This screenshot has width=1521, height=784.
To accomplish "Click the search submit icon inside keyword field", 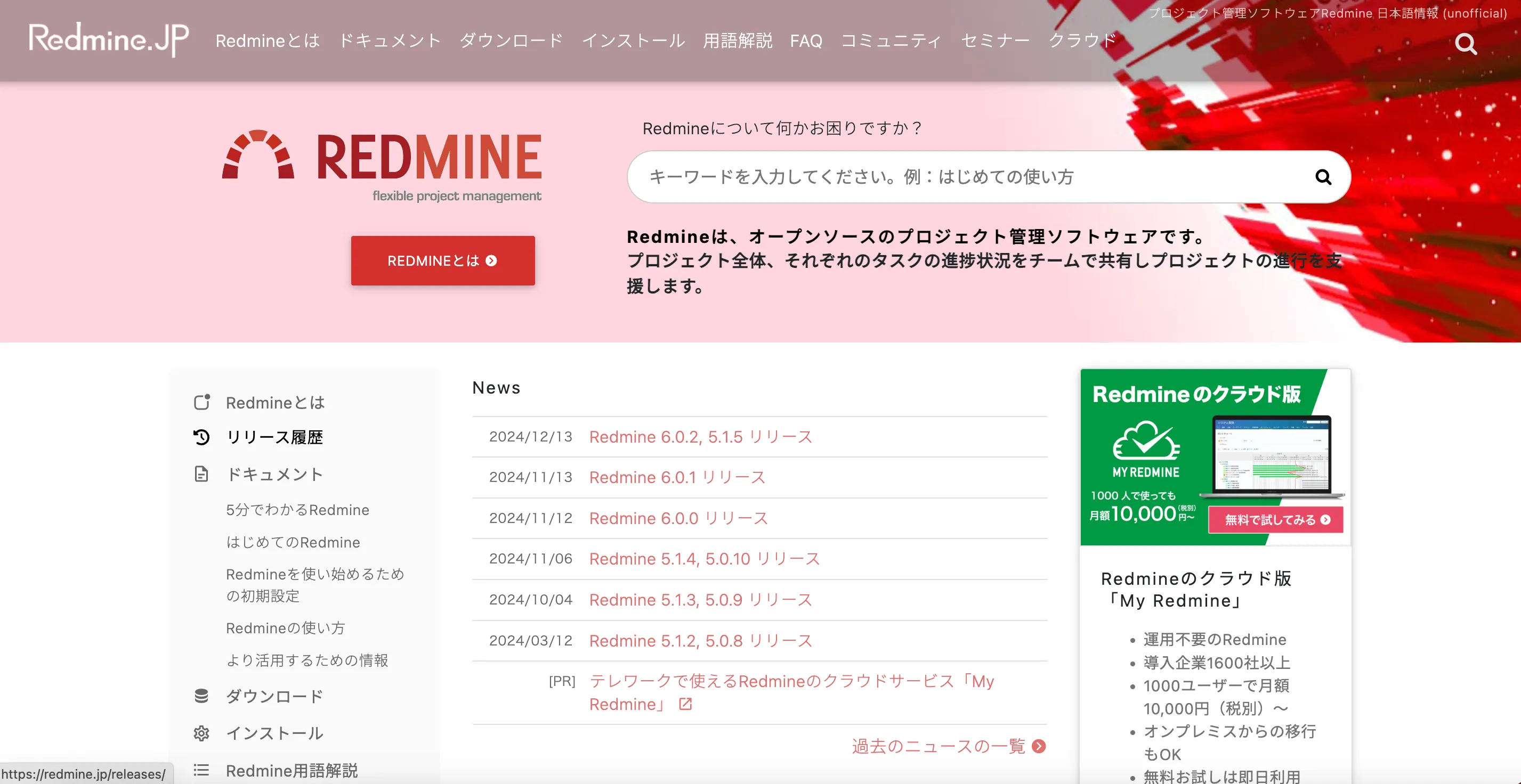I will coord(1323,177).
